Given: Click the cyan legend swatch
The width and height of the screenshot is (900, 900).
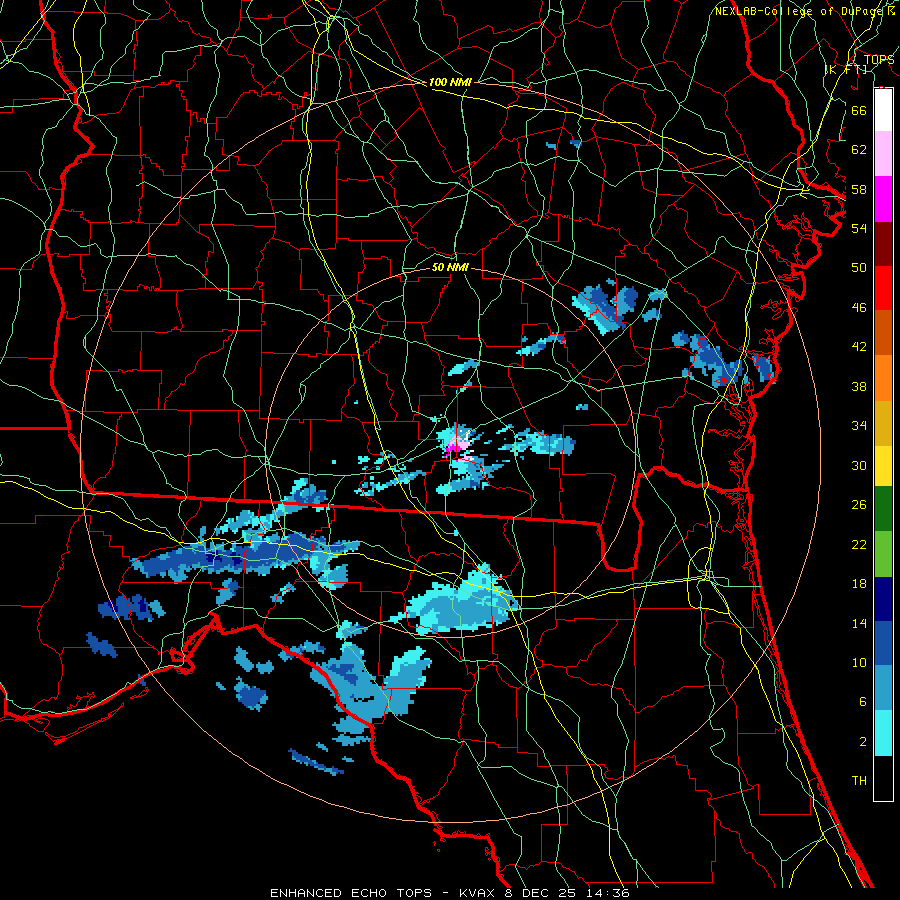Looking at the screenshot, I should tap(883, 733).
